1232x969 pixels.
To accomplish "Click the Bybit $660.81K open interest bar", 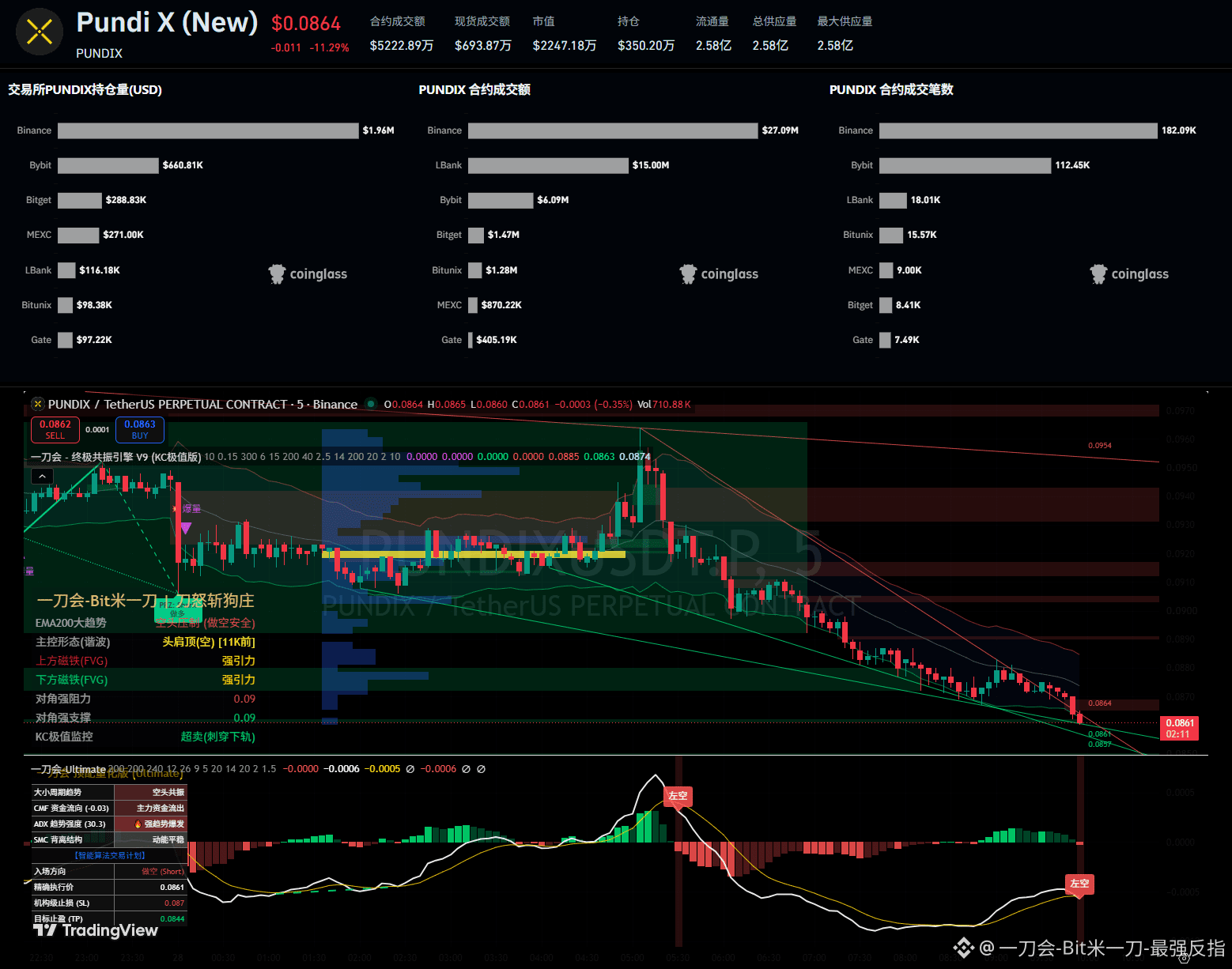I will (108, 165).
